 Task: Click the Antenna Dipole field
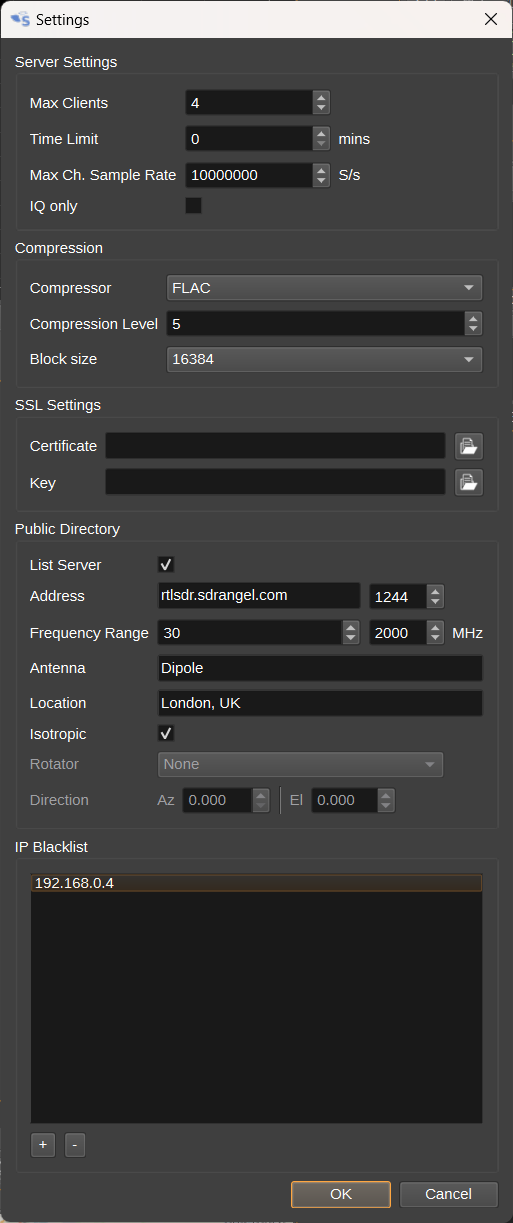click(x=321, y=668)
